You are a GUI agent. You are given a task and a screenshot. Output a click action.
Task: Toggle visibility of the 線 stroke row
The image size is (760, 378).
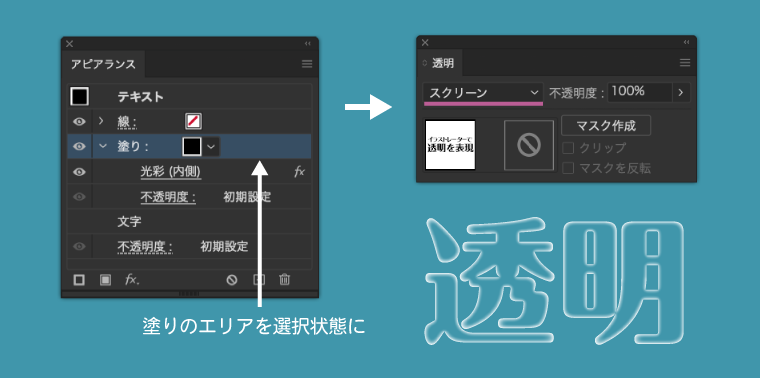point(79,122)
